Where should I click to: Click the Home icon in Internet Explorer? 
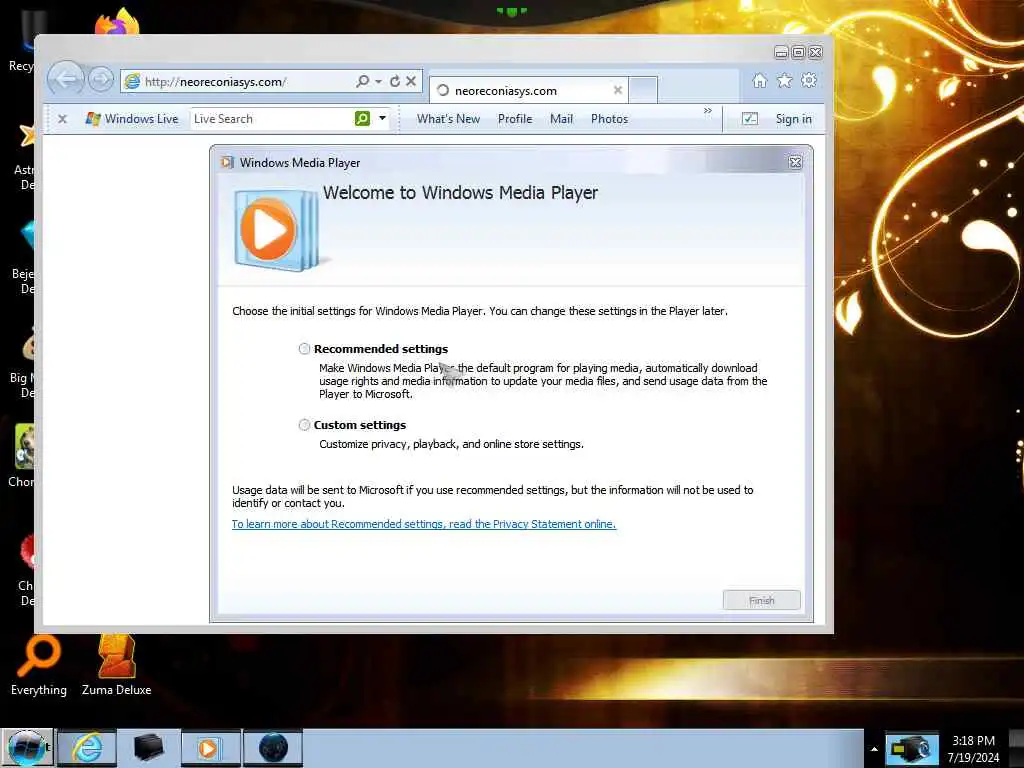760,80
